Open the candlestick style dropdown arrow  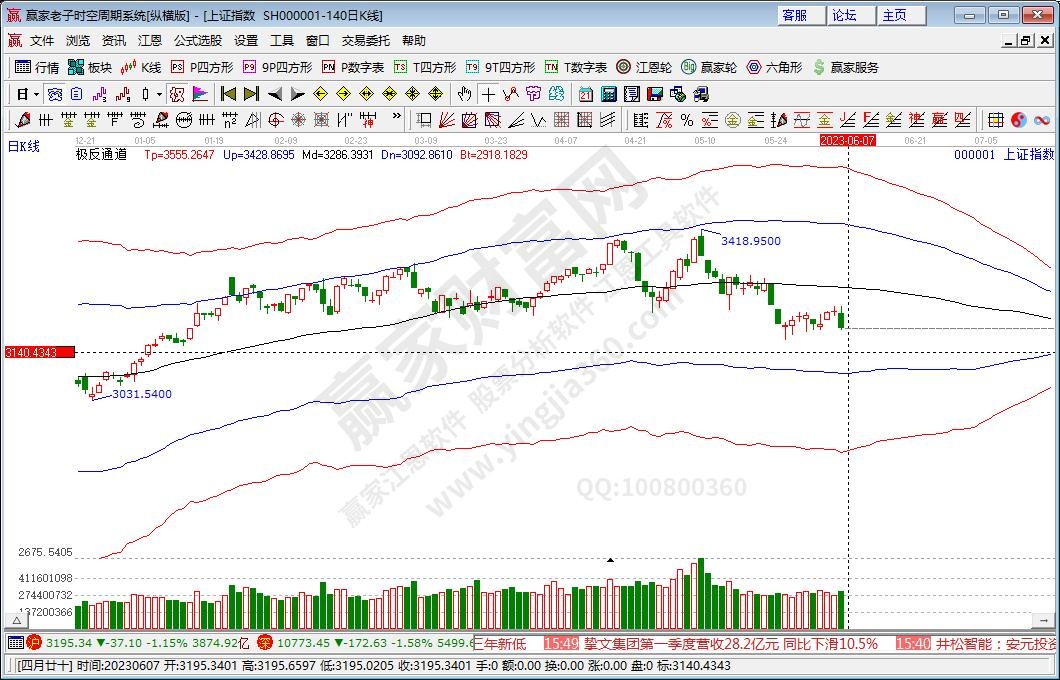pyautogui.click(x=160, y=94)
